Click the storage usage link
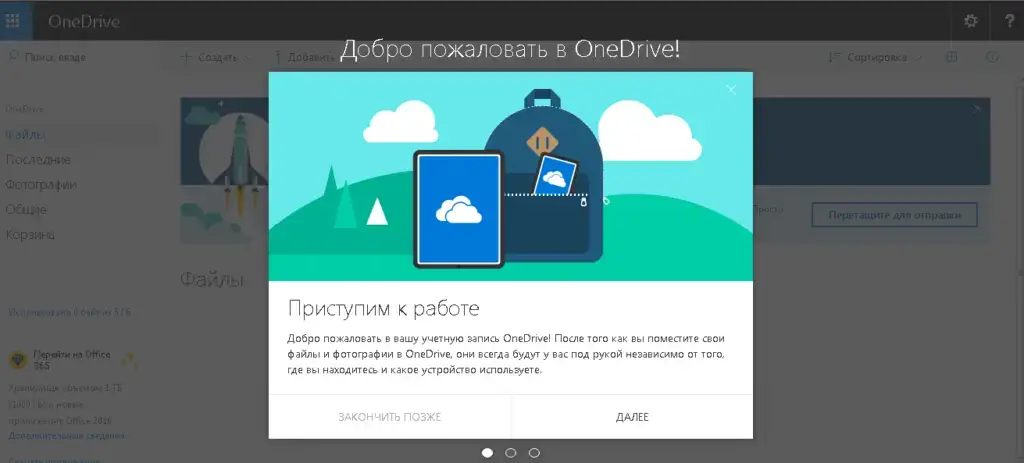The width and height of the screenshot is (1024, 463). tap(70, 313)
